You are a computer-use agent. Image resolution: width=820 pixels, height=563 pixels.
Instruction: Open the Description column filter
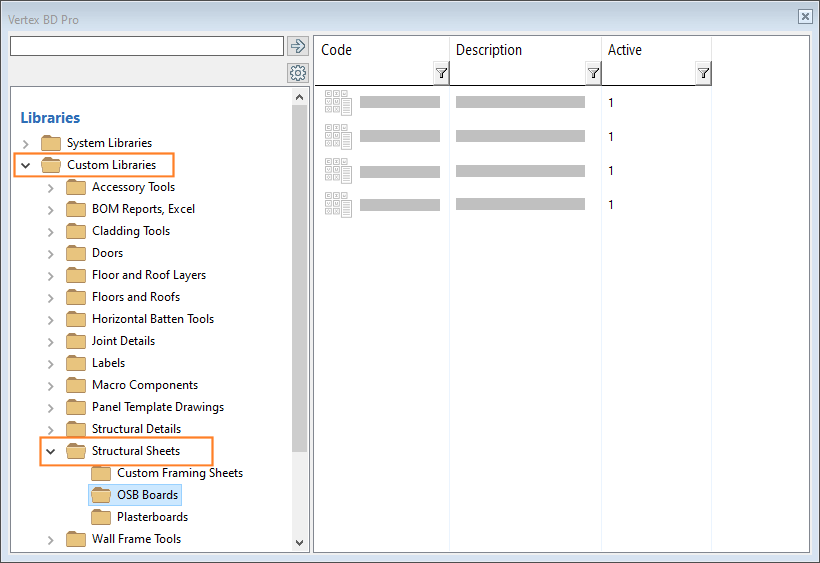(593, 73)
